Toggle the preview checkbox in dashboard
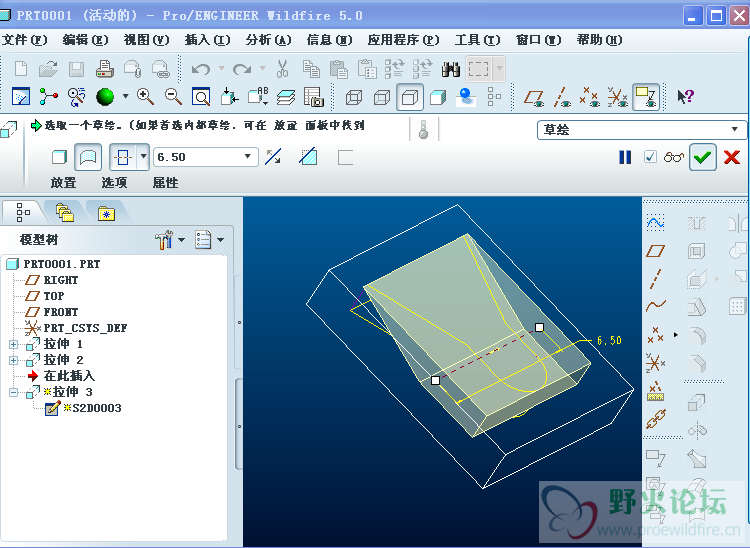This screenshot has height=548, width=750. (x=650, y=157)
